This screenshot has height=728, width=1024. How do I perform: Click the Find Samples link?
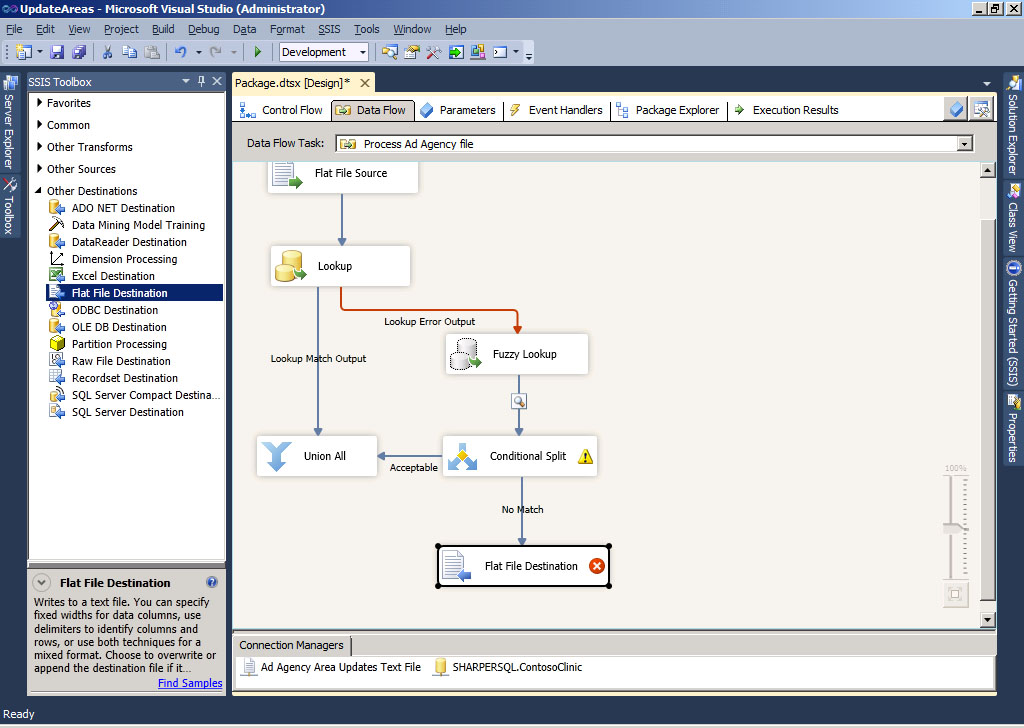click(190, 683)
